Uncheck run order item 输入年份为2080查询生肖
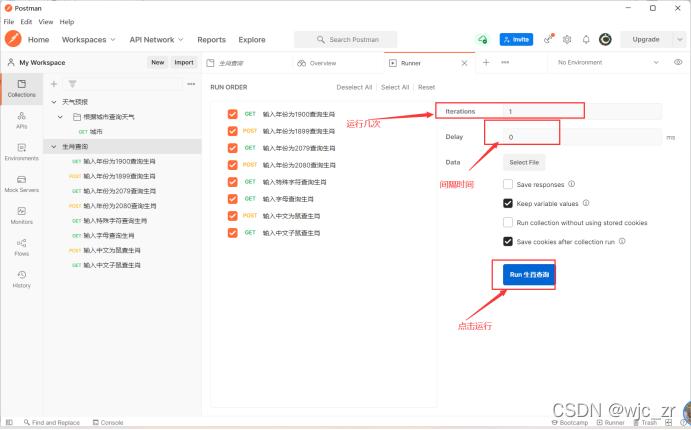691x430 pixels. 233,165
